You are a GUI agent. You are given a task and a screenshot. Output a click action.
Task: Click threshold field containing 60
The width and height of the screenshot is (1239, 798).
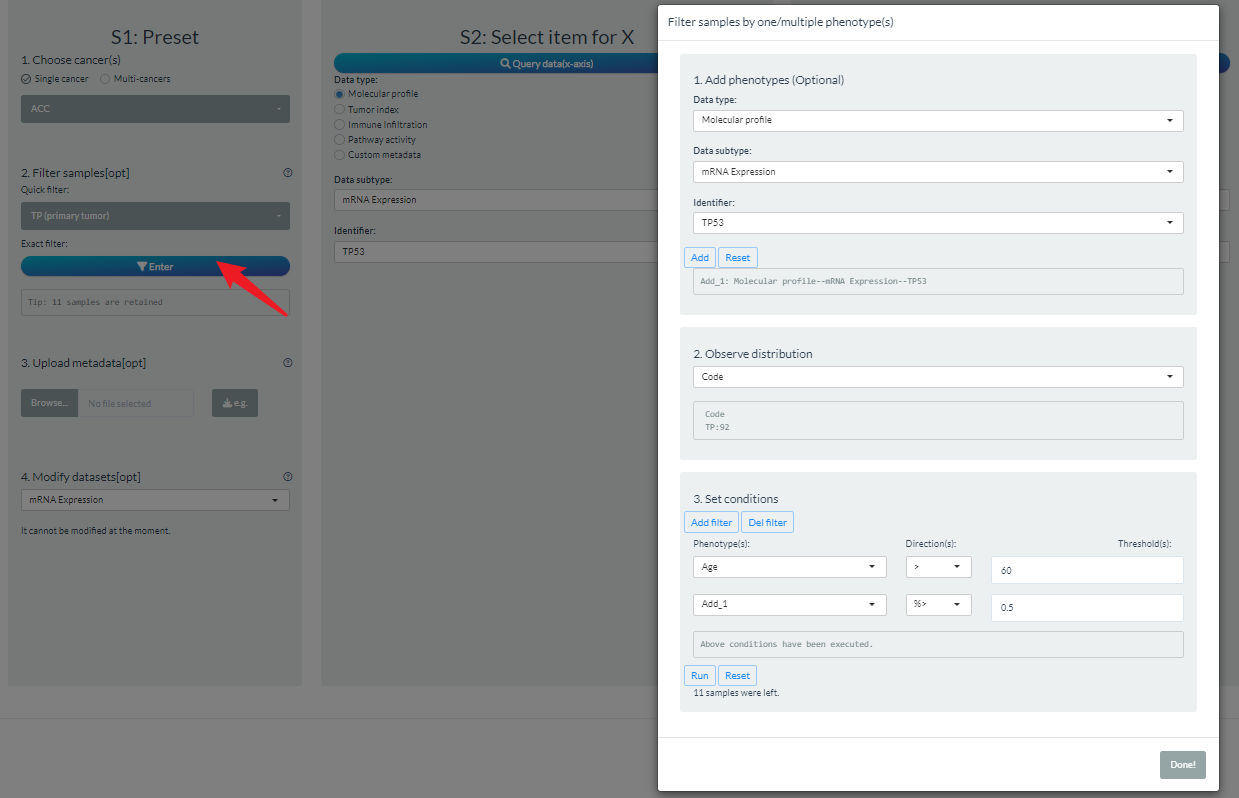1087,570
